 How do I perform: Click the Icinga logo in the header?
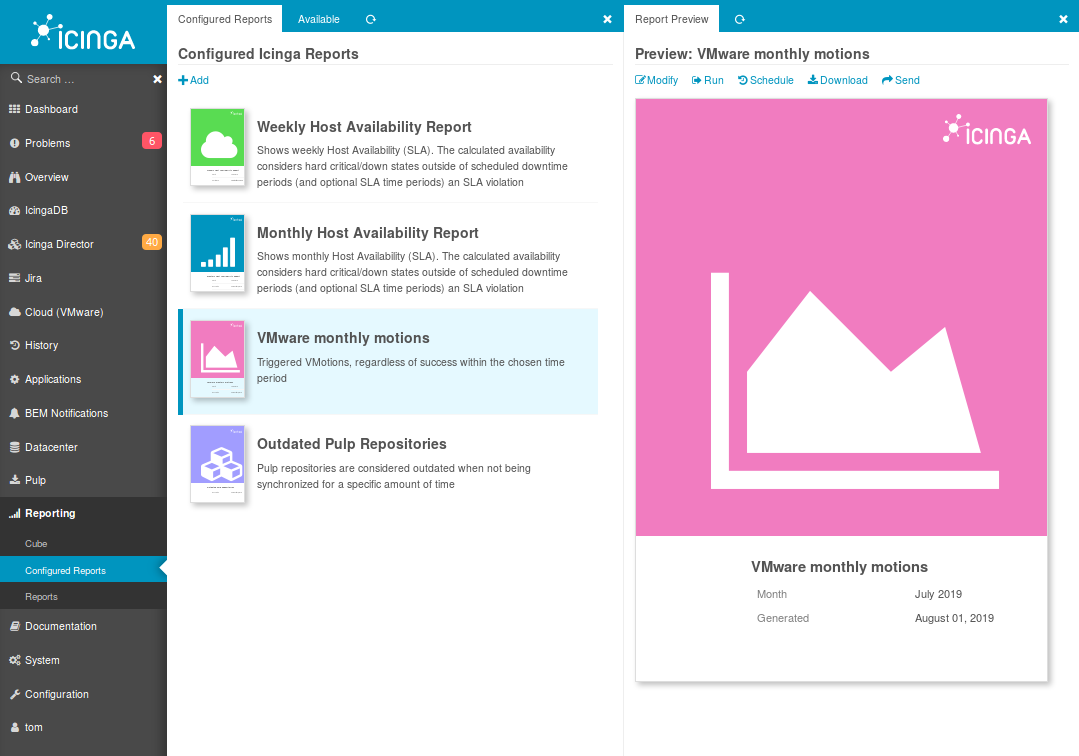(x=83, y=32)
